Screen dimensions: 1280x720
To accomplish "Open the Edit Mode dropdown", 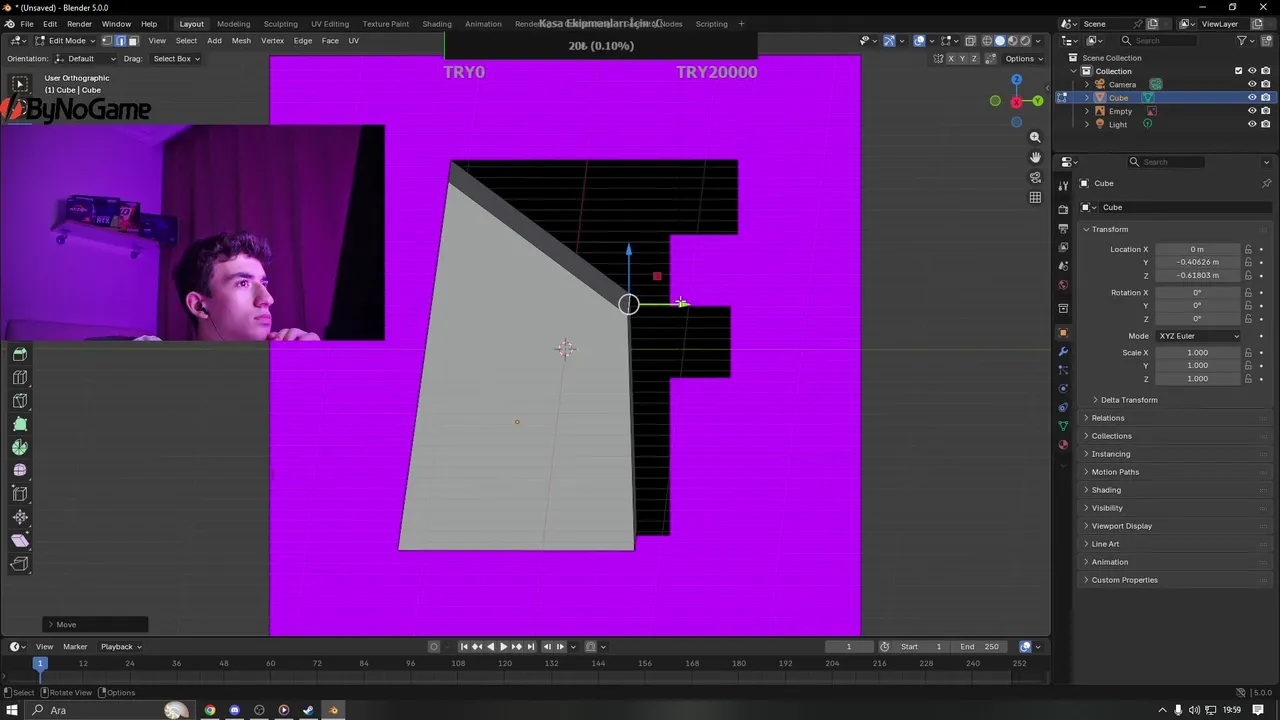I will (x=65, y=41).
